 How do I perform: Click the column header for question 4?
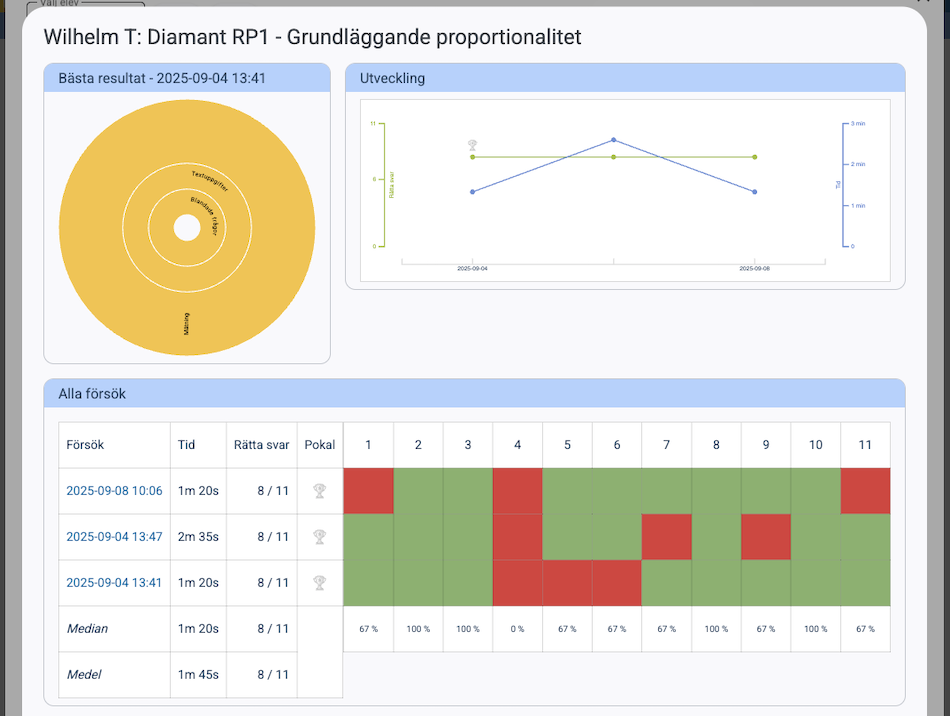point(517,445)
